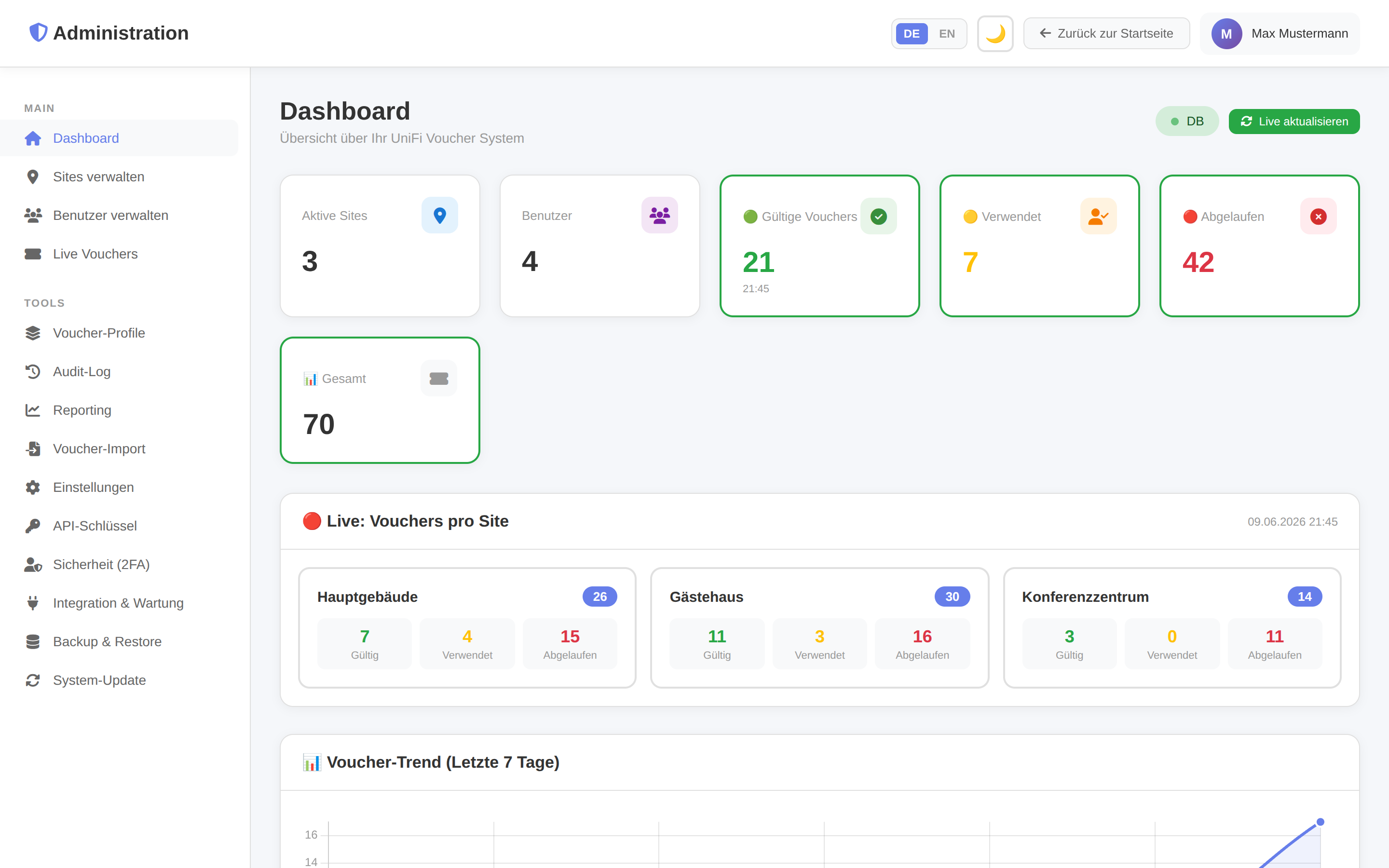Open Benutzer verwalten in sidebar

(119, 215)
